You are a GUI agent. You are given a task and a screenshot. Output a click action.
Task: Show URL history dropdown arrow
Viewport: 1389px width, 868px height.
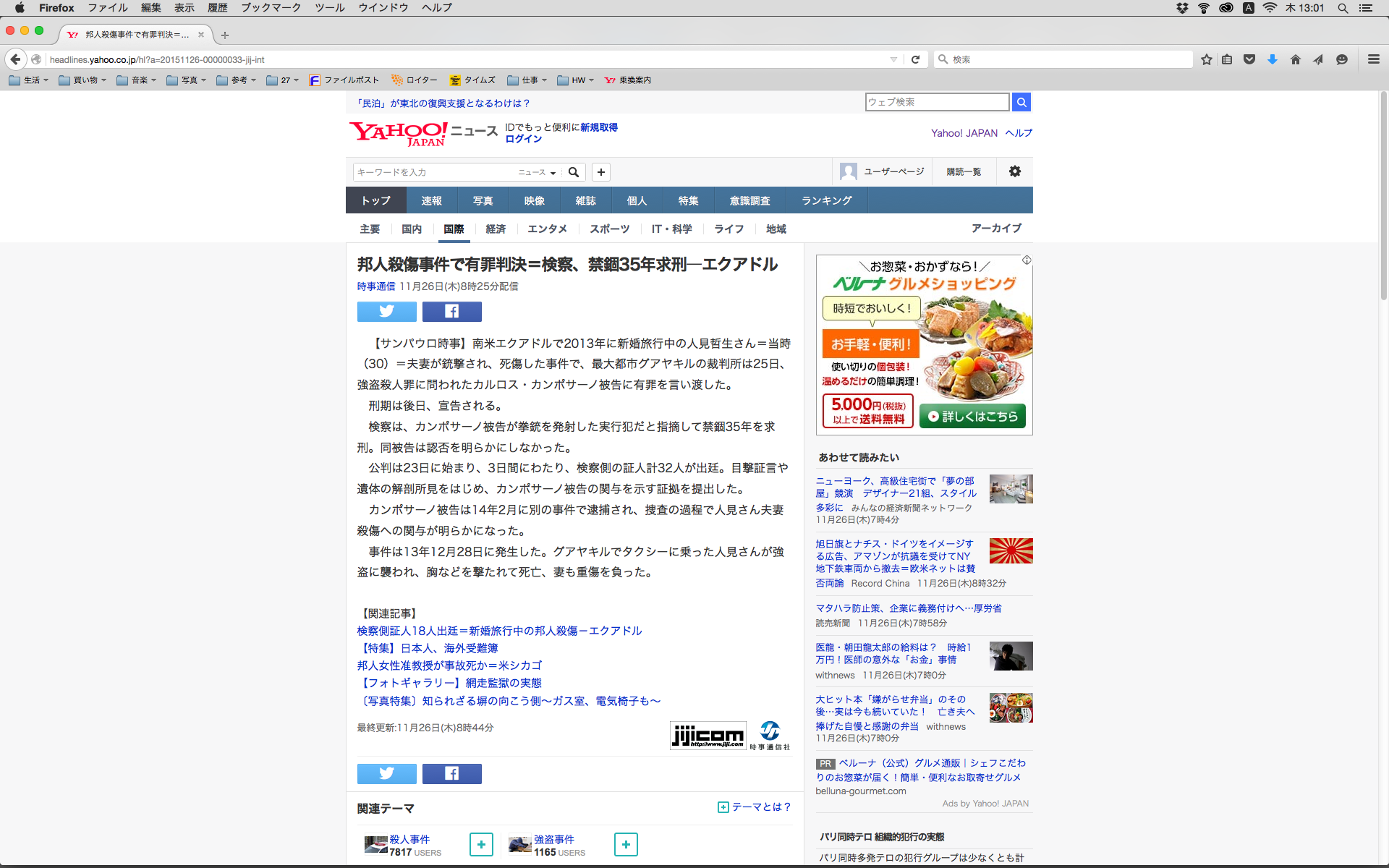click(x=893, y=59)
